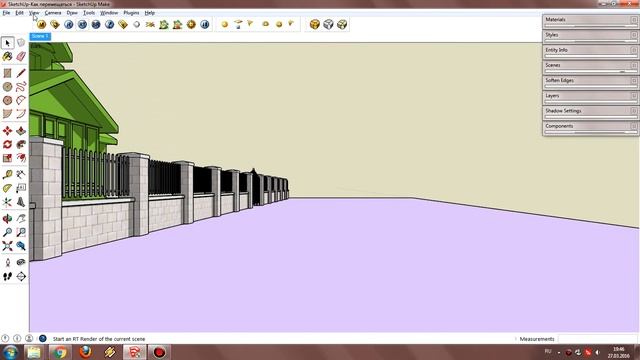Open Google Chrome from the taskbar

click(60, 352)
